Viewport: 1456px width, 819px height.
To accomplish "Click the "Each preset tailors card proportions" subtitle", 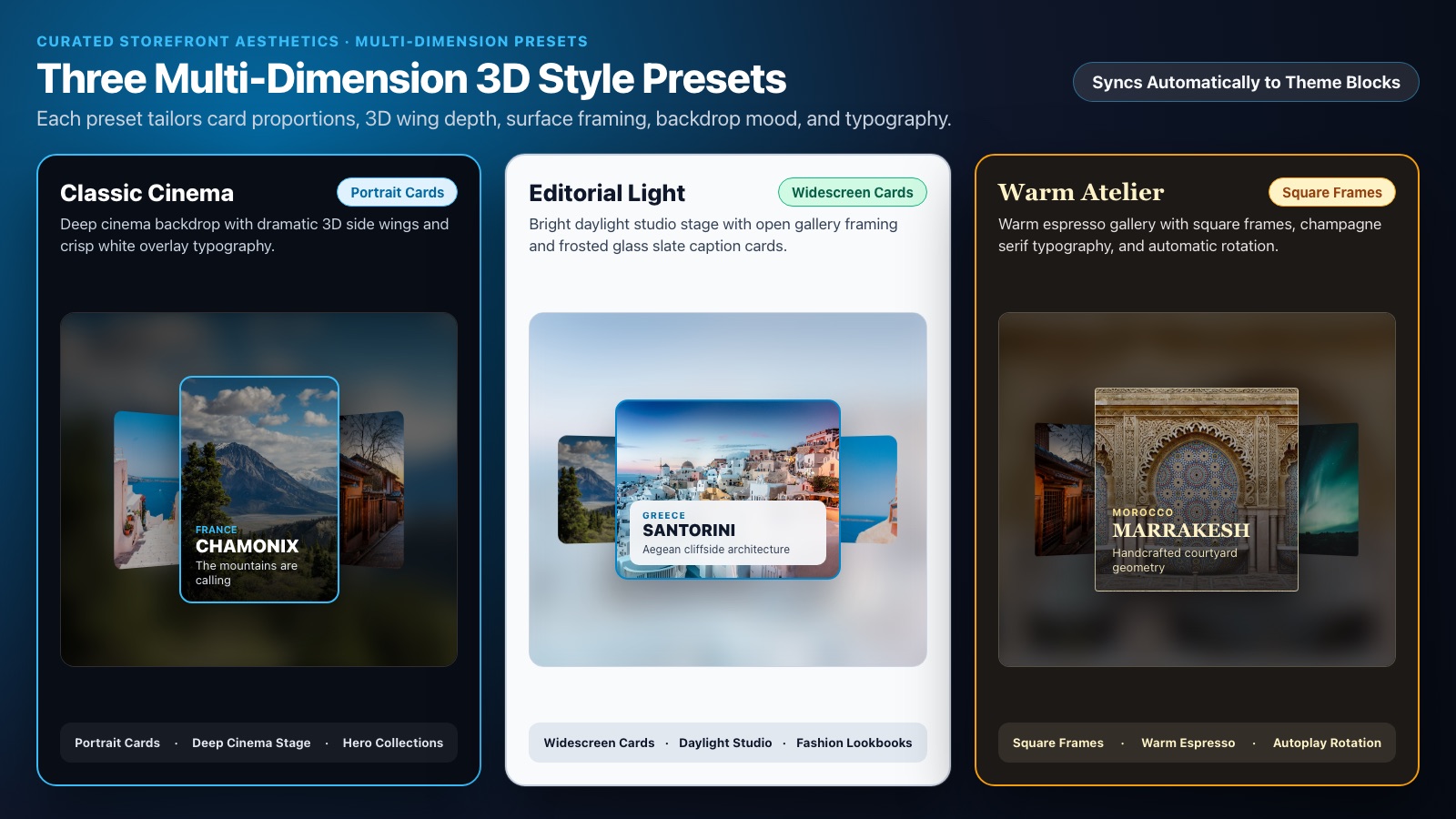I will [x=494, y=119].
